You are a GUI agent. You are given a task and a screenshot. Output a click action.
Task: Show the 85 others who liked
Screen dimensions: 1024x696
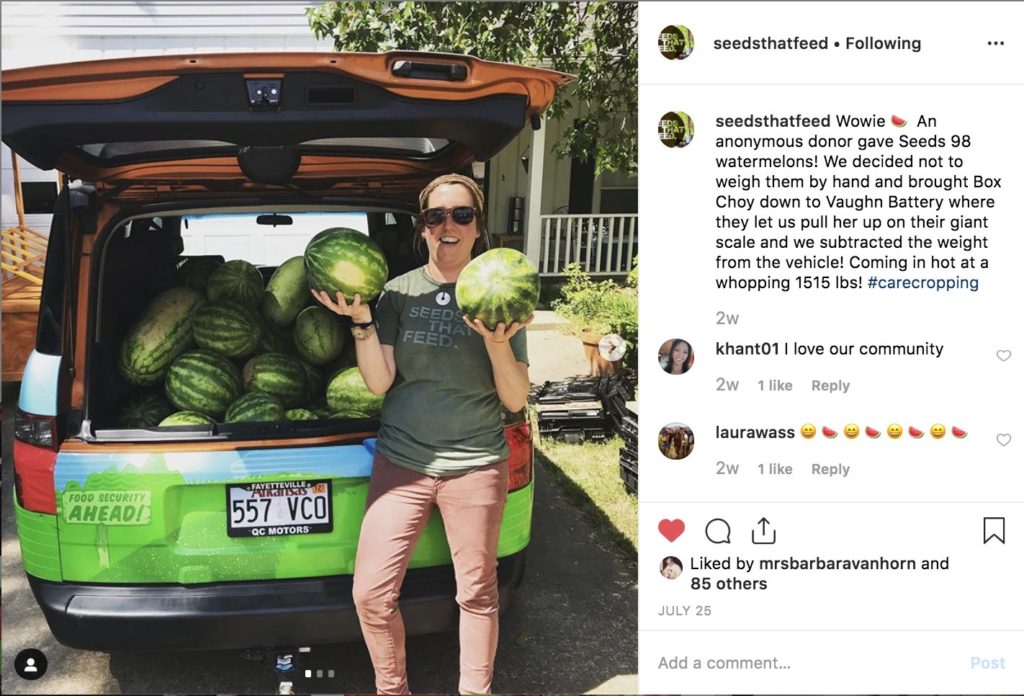pos(728,584)
